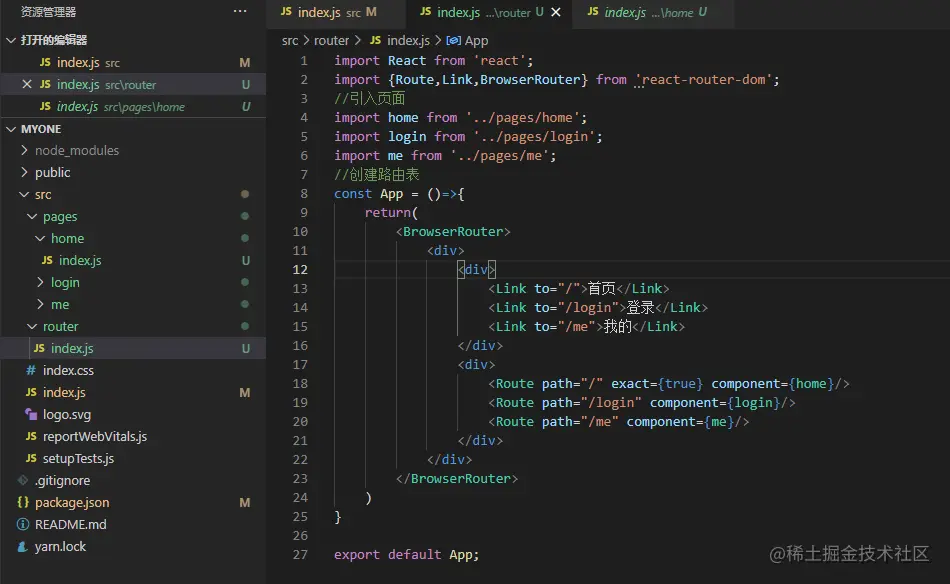Click line number 1 in the gutter

[304, 61]
